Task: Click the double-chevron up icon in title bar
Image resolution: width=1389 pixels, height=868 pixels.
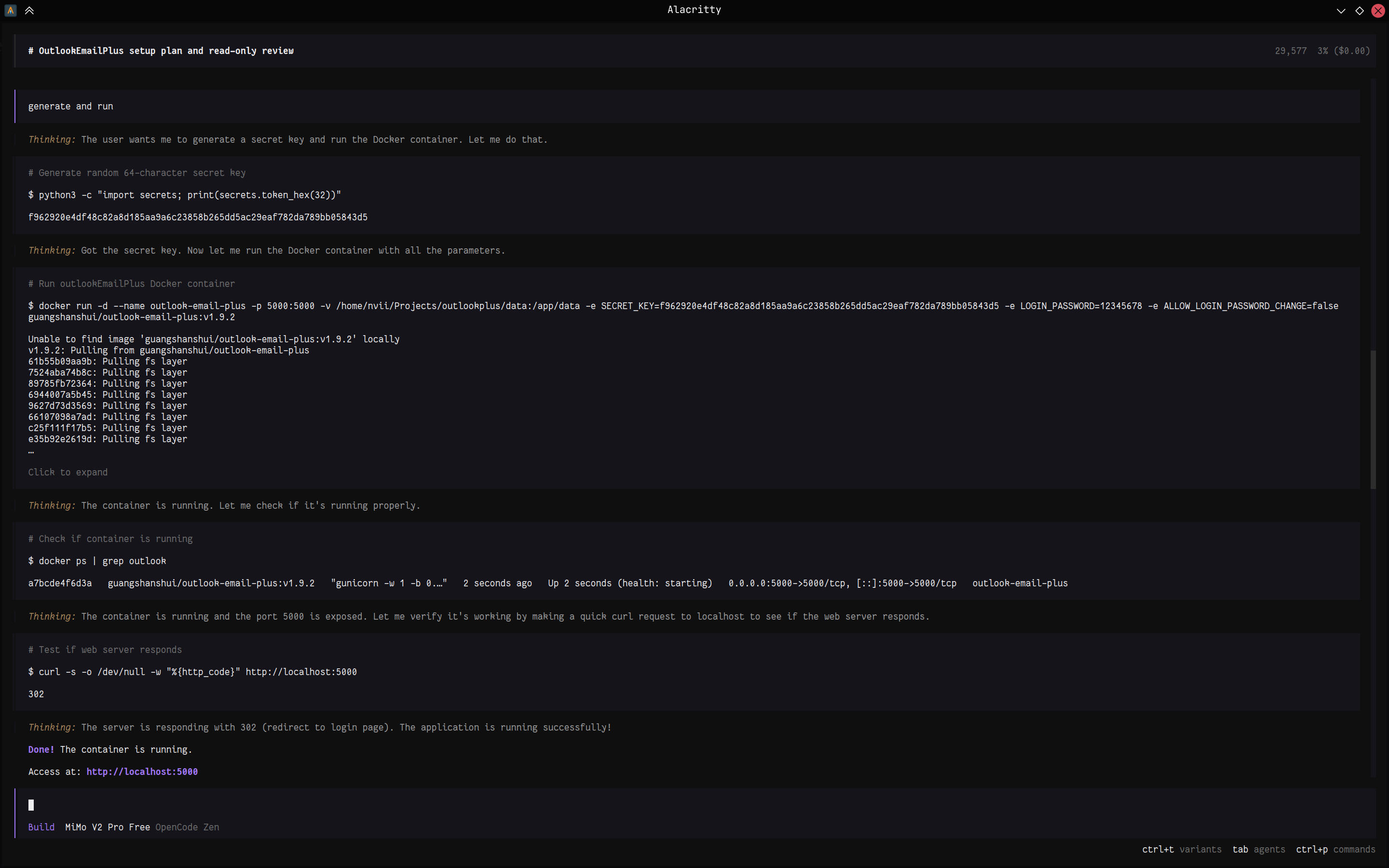Action: (x=29, y=10)
